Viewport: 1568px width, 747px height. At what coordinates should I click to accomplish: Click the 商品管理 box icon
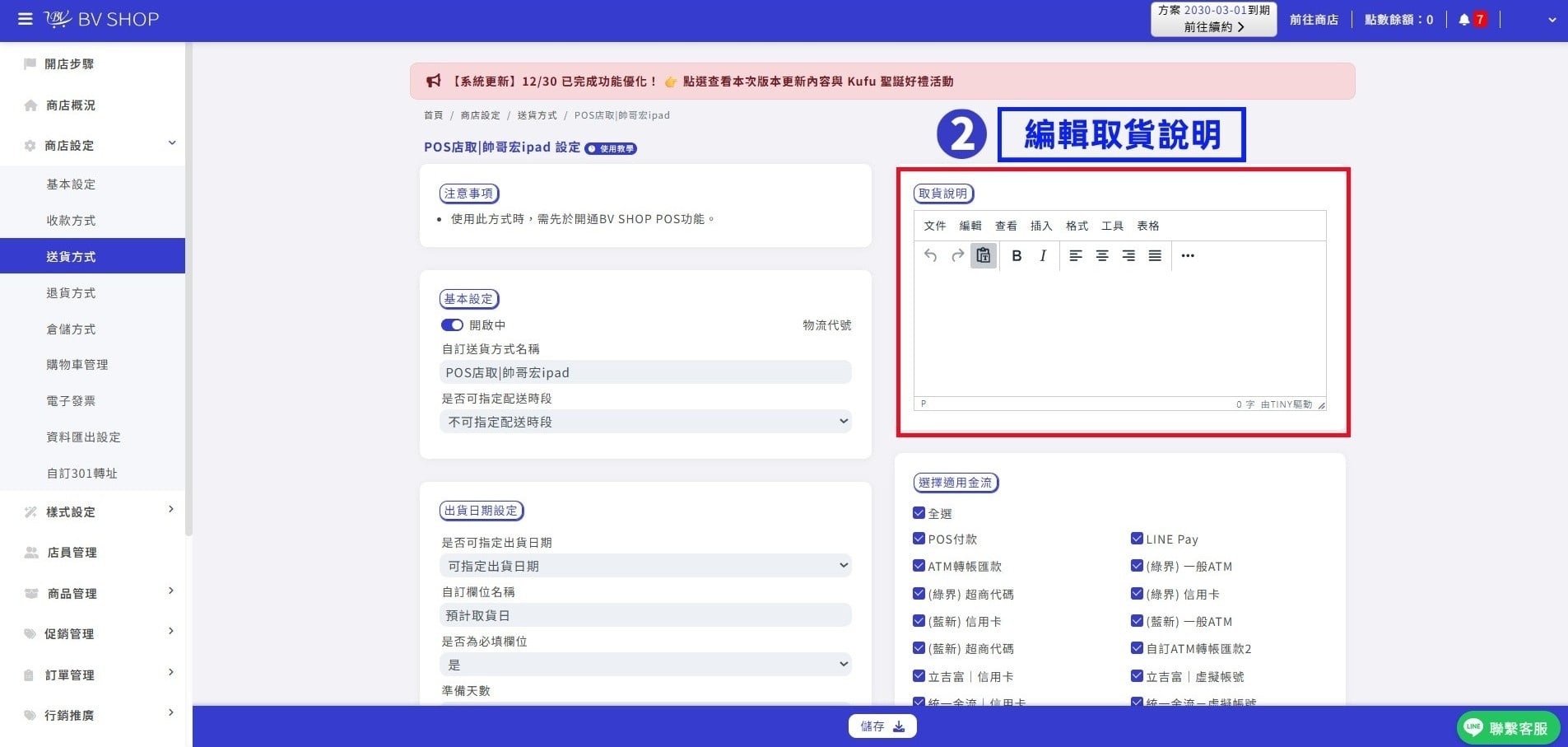pyautogui.click(x=31, y=593)
